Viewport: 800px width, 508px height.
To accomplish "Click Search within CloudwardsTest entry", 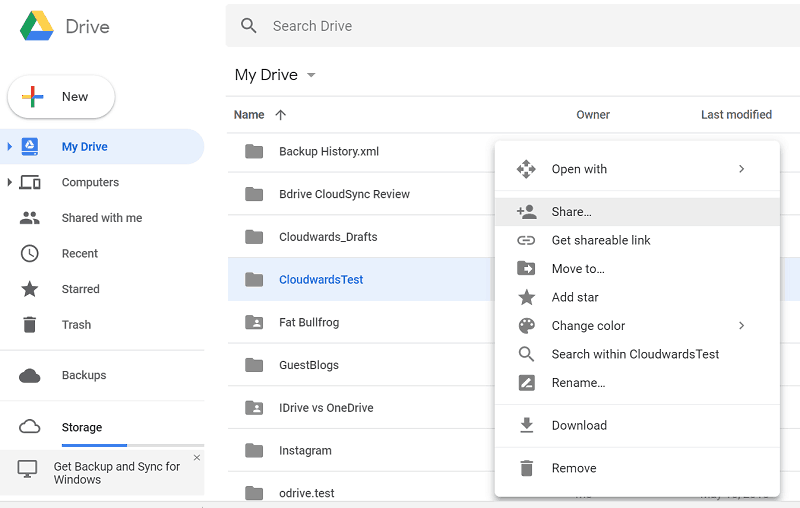I will point(637,354).
